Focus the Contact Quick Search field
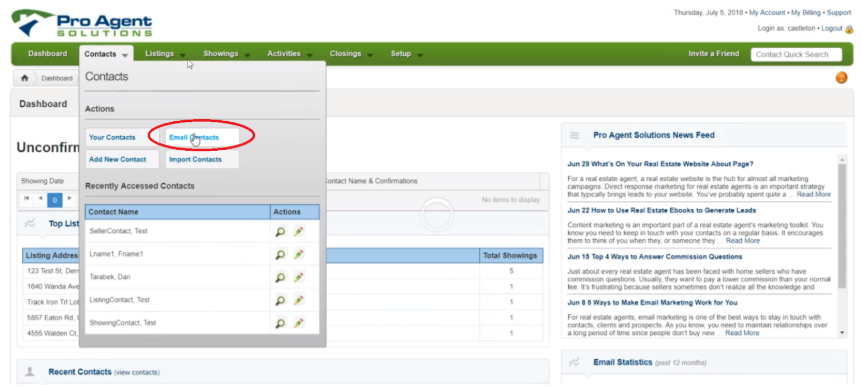This screenshot has height=387, width=862. click(797, 54)
